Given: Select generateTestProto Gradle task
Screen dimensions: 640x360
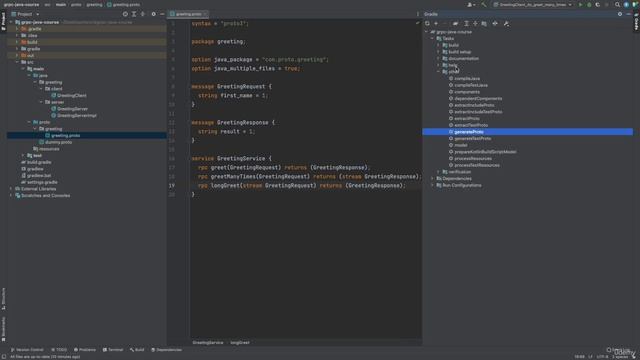Looking at the screenshot, I should click(472, 138).
